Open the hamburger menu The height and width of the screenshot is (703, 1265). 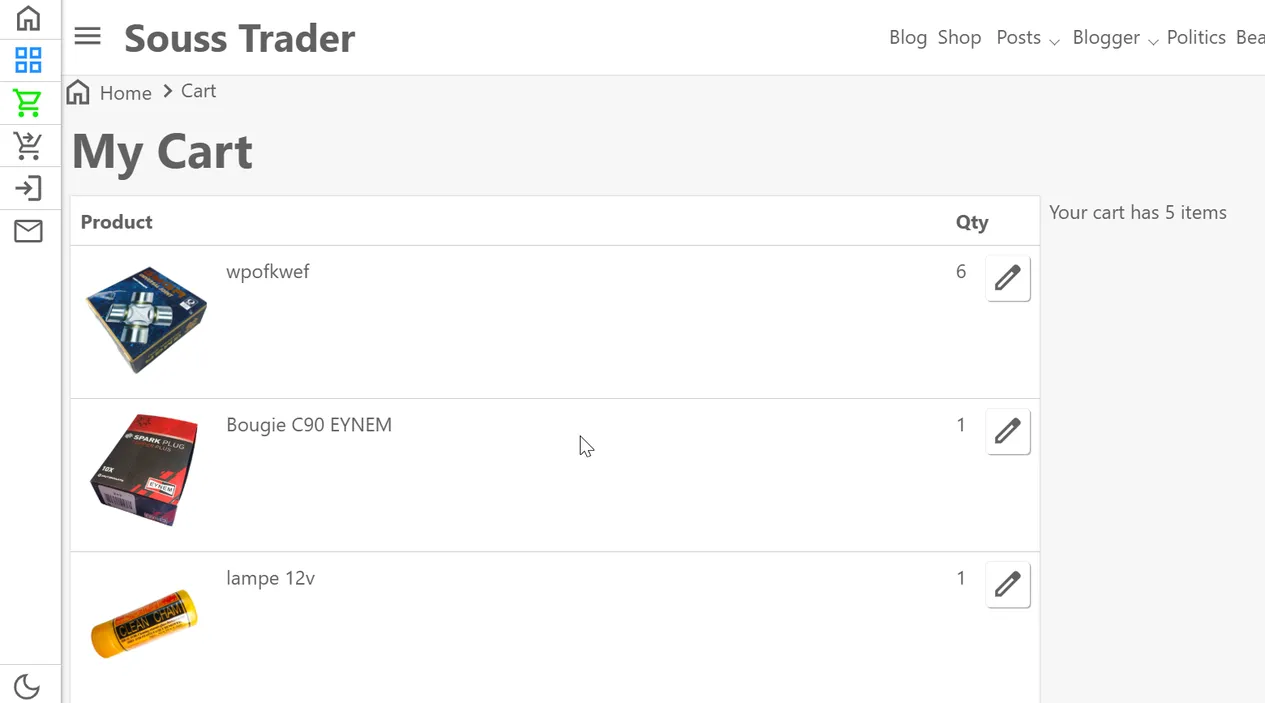(88, 37)
